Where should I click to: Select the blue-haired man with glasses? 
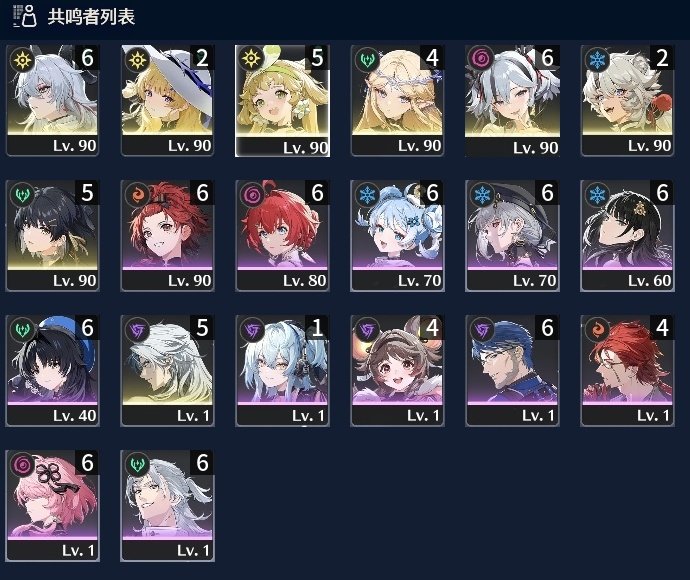click(x=512, y=371)
